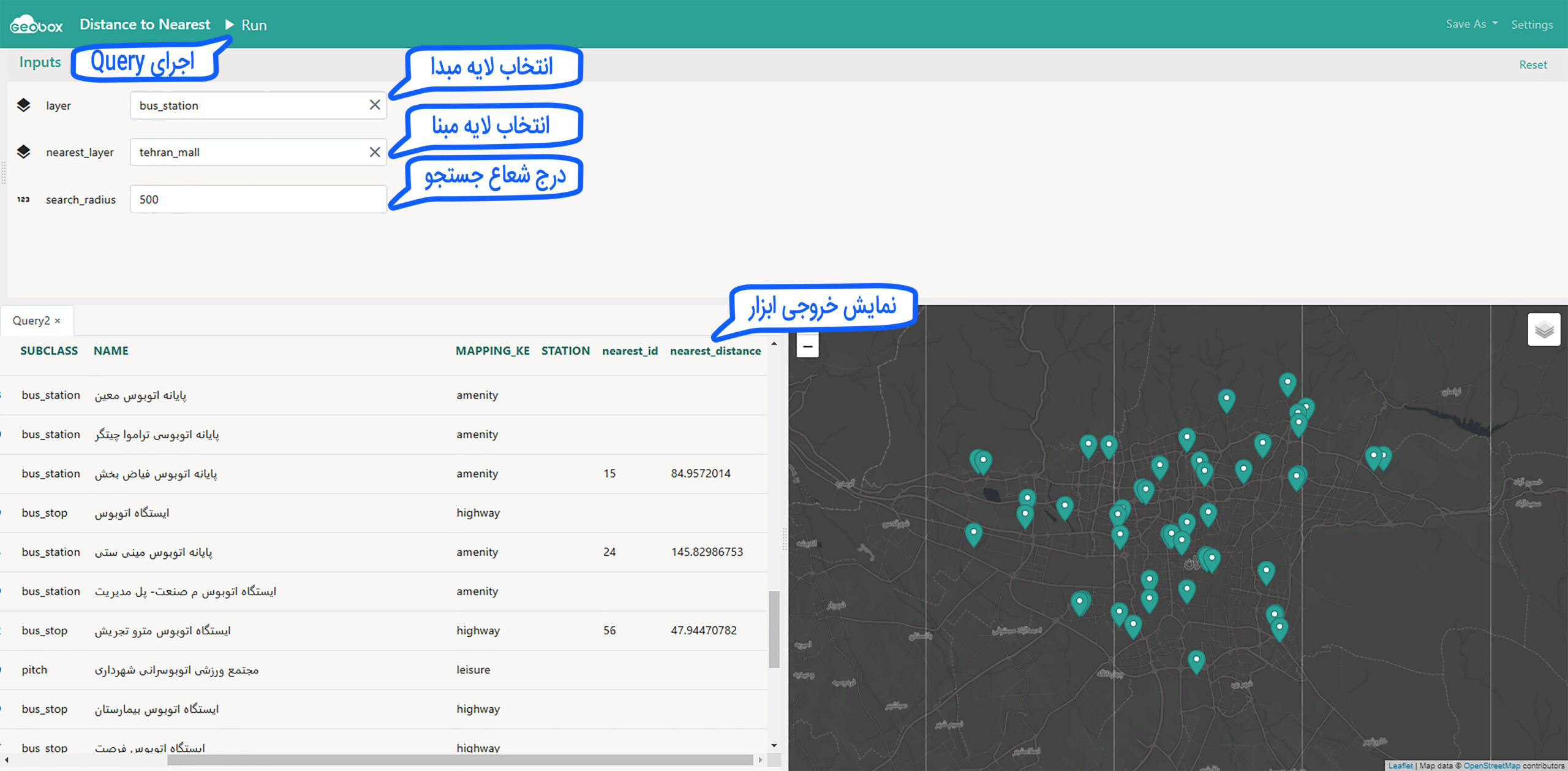
Task: Open the Save As dropdown
Action: 1471,24
